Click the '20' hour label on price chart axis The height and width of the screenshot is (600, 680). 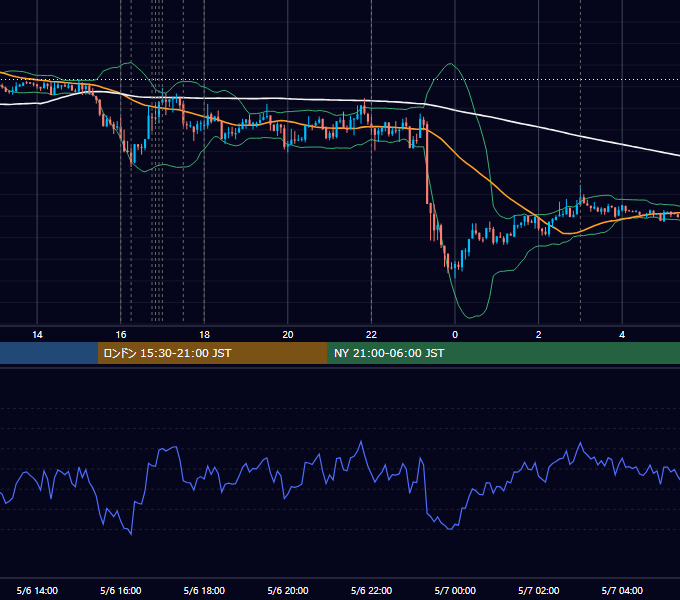pyautogui.click(x=288, y=335)
